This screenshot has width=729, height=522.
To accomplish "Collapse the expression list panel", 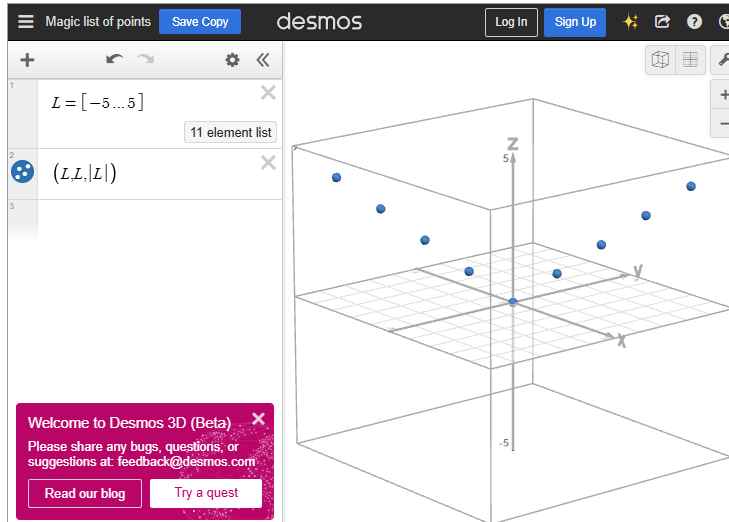I will (x=263, y=60).
